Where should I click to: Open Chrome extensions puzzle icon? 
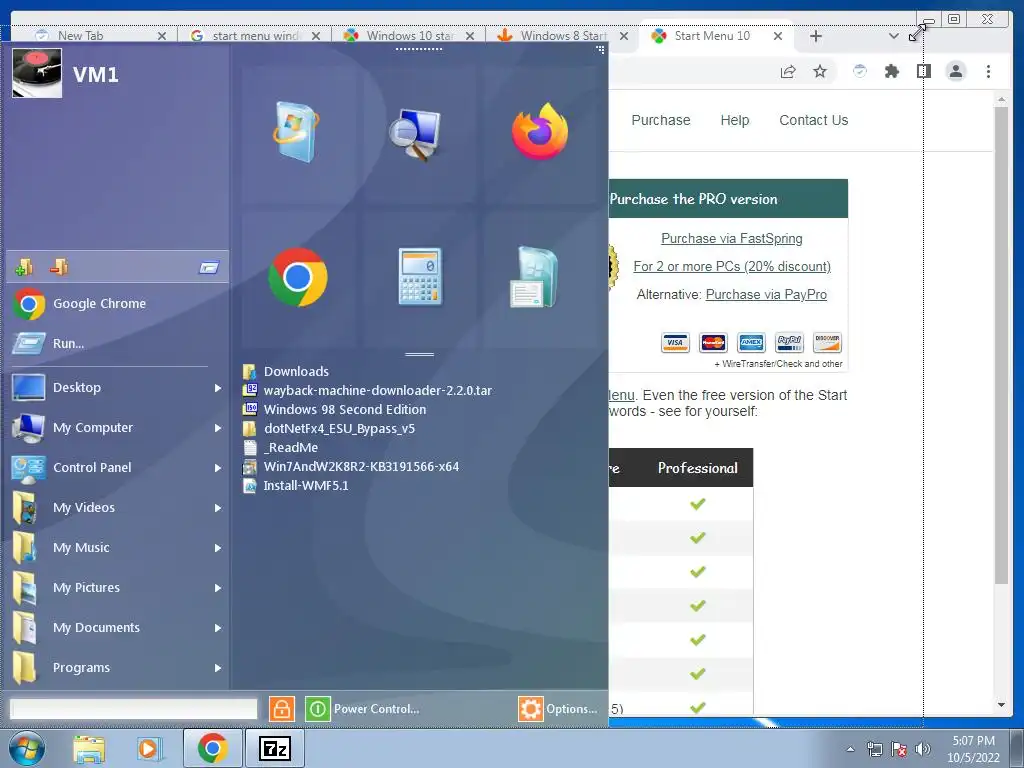click(x=891, y=71)
